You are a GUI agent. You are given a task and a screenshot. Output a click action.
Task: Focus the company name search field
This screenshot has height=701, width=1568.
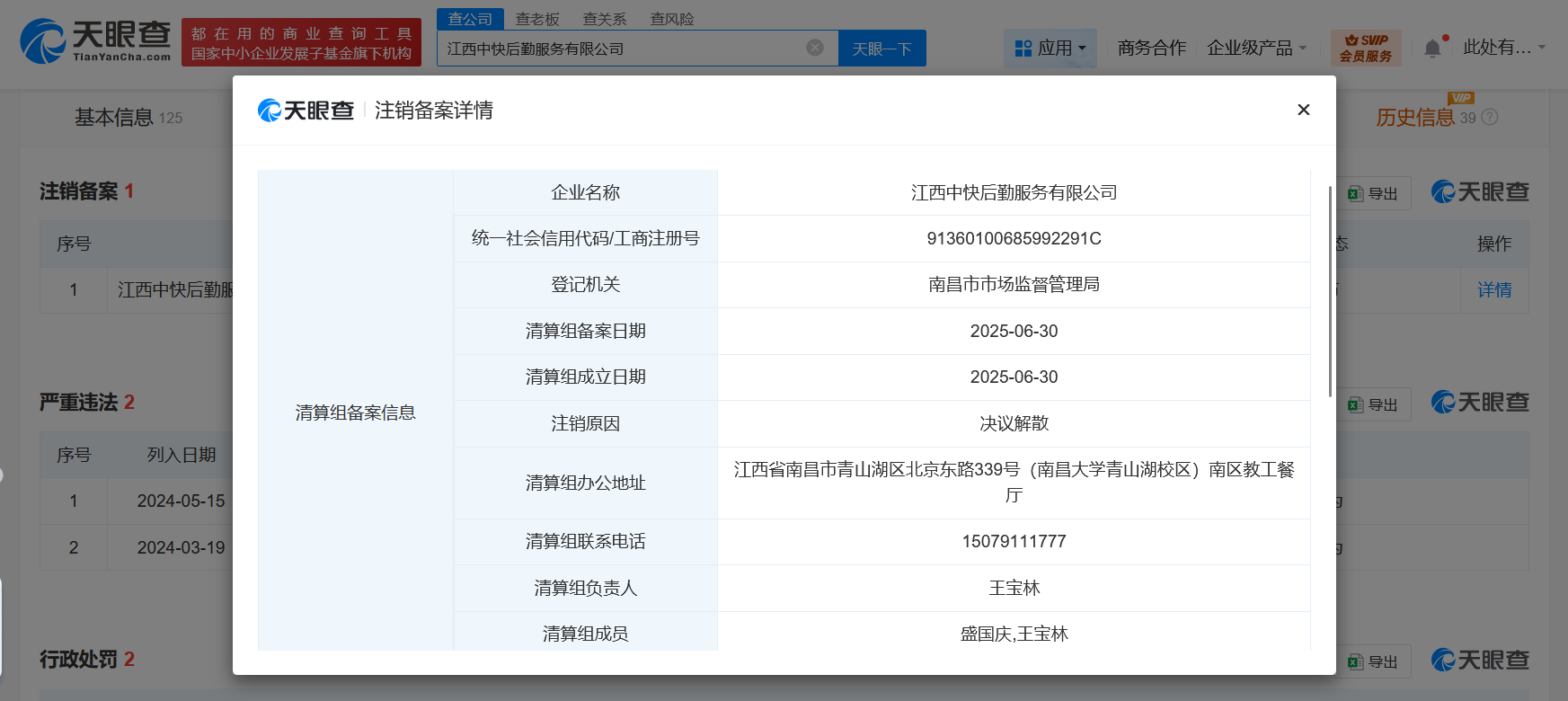(620, 49)
